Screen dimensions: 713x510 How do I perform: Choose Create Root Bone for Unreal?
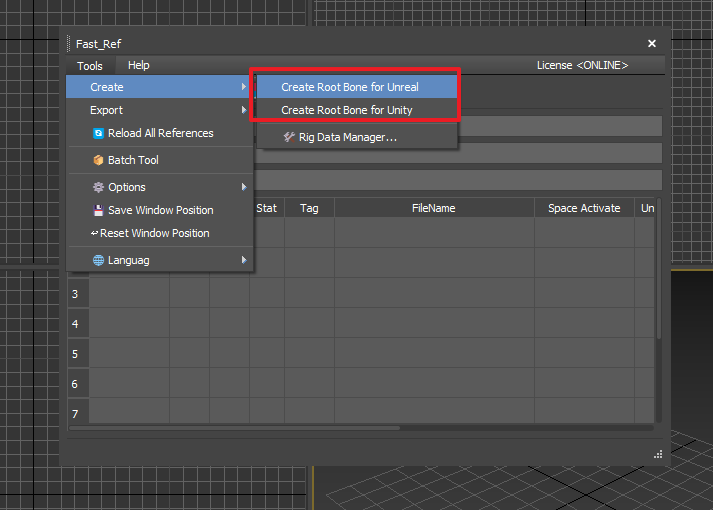[349, 87]
